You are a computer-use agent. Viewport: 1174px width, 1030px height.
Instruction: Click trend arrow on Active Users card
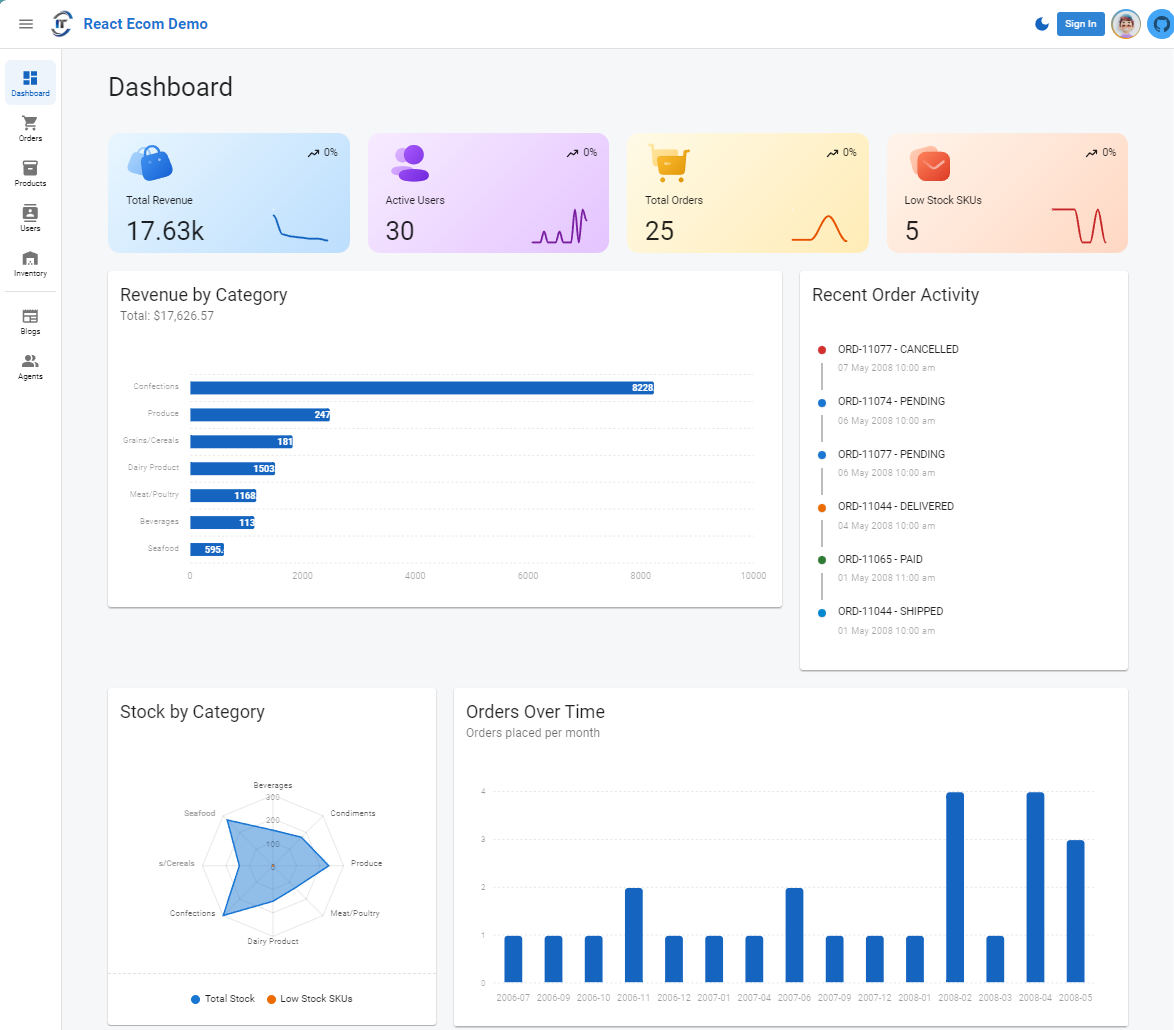click(572, 153)
